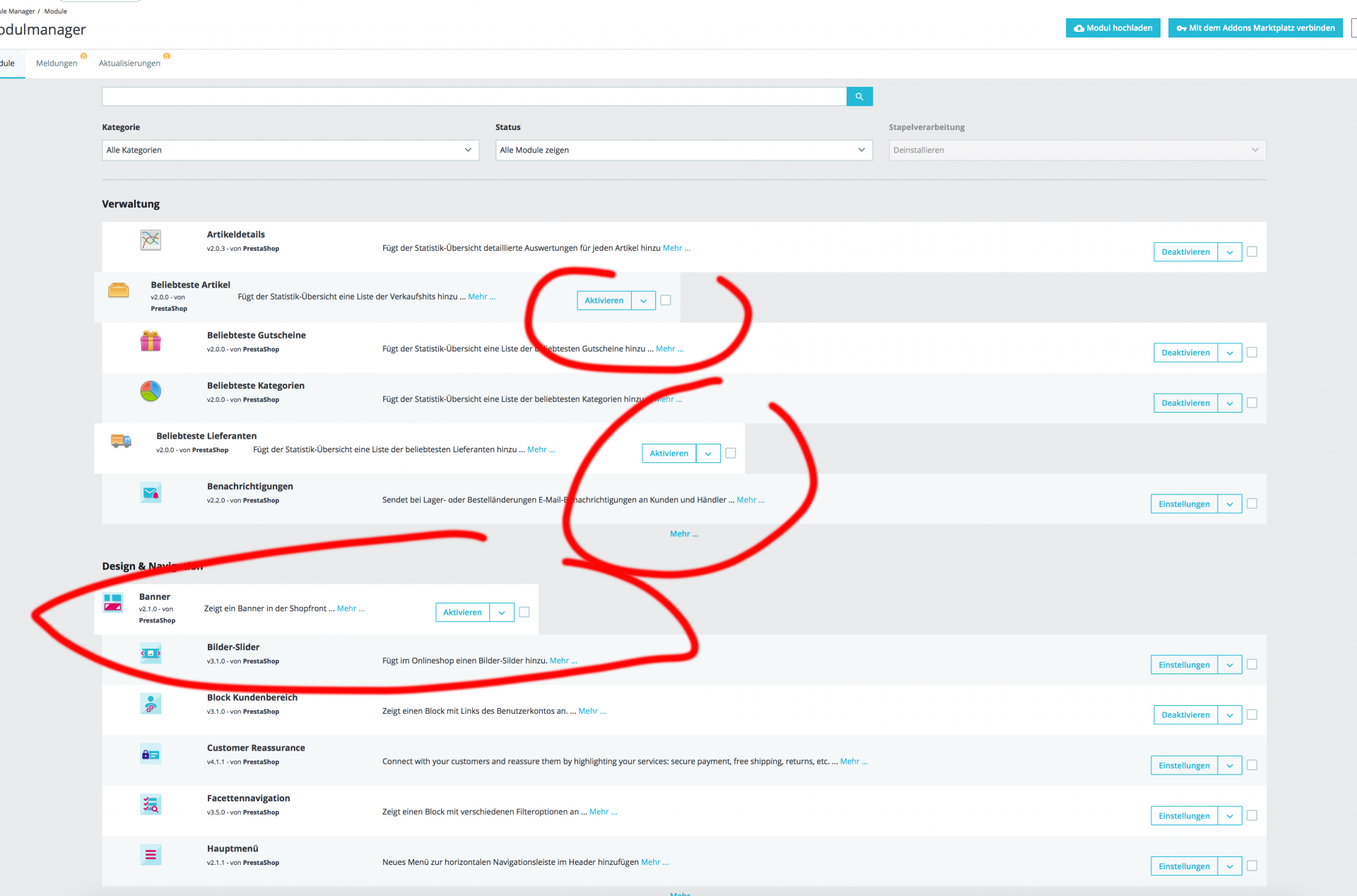Click the Facettennavigation module icon
Screen dimensions: 1357x896
click(151, 805)
